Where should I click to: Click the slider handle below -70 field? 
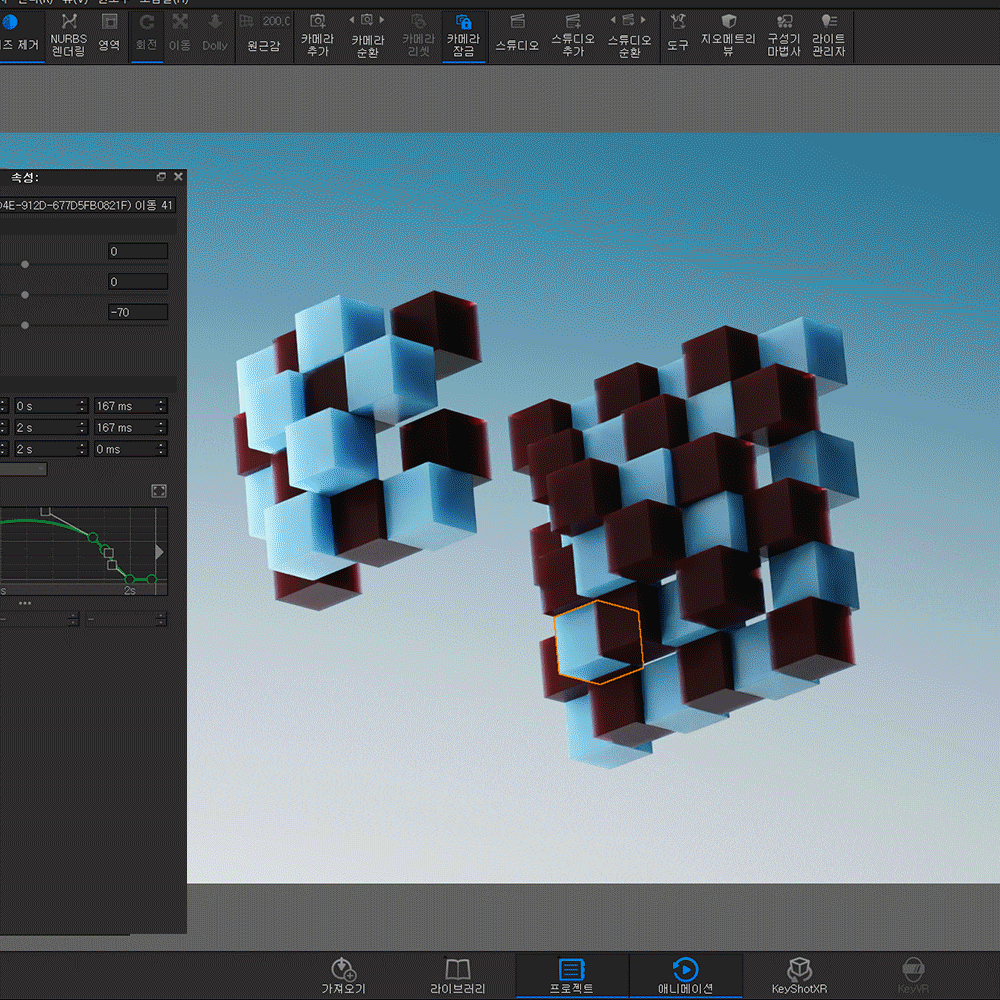pos(25,325)
